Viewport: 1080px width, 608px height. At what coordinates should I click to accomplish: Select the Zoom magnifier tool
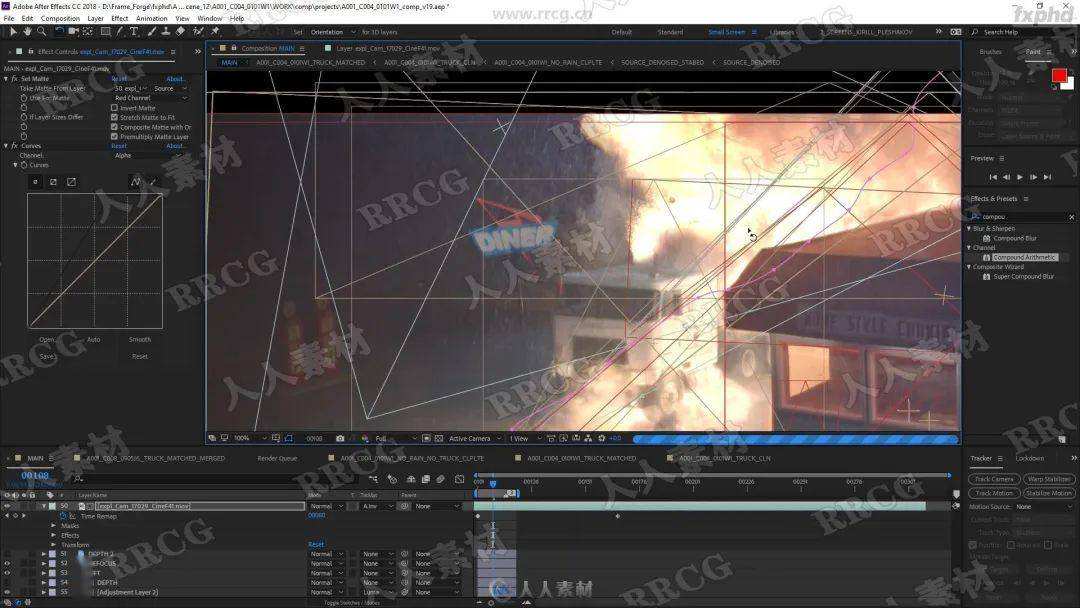click(x=42, y=32)
